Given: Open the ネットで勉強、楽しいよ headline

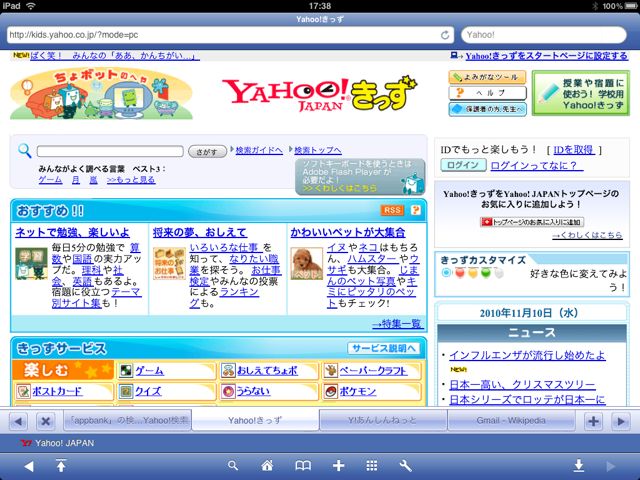Looking at the screenshot, I should coord(72,233).
